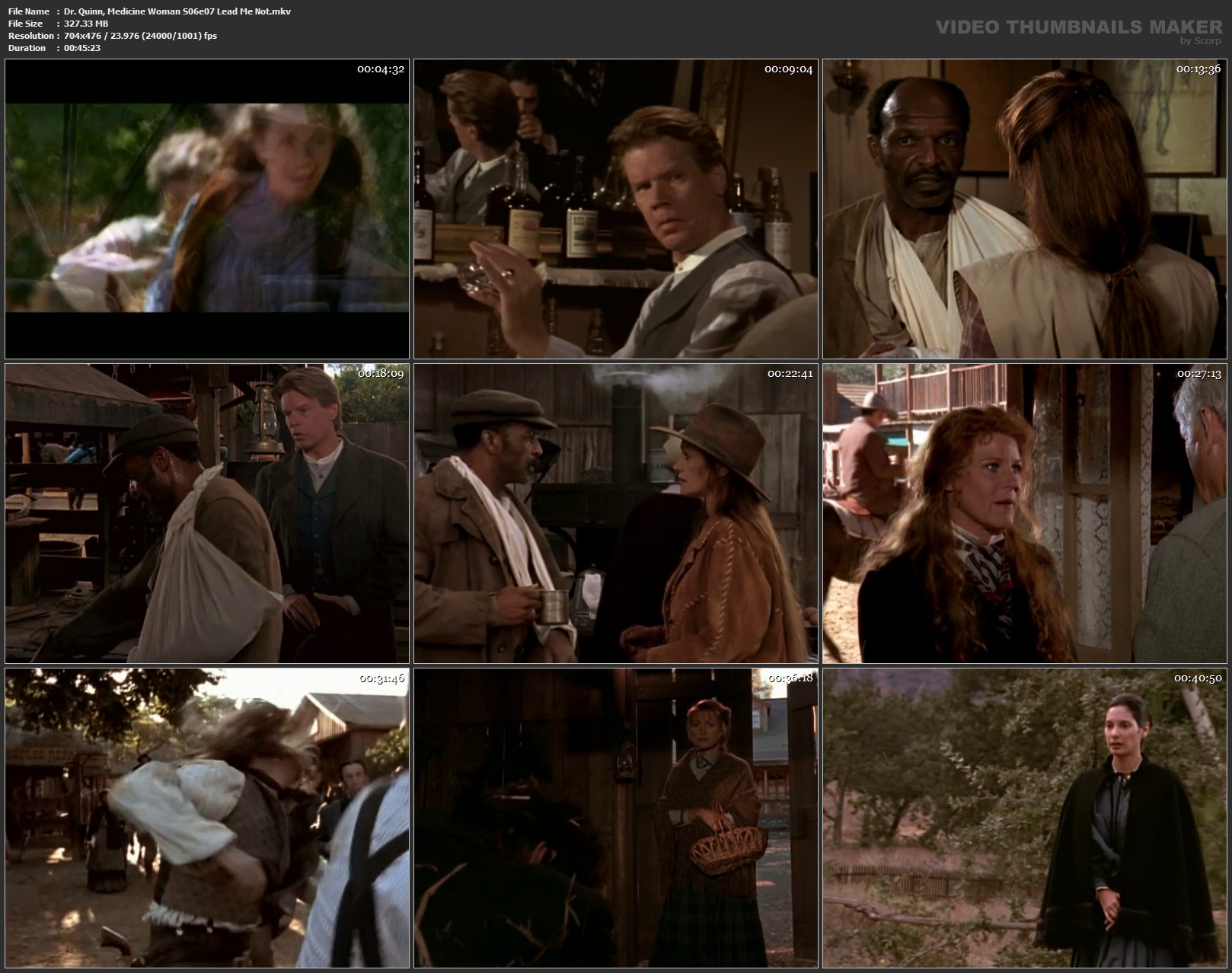1232x973 pixels.
Task: Select the thumbnail timestamped 00:04:32
Action: click(207, 209)
